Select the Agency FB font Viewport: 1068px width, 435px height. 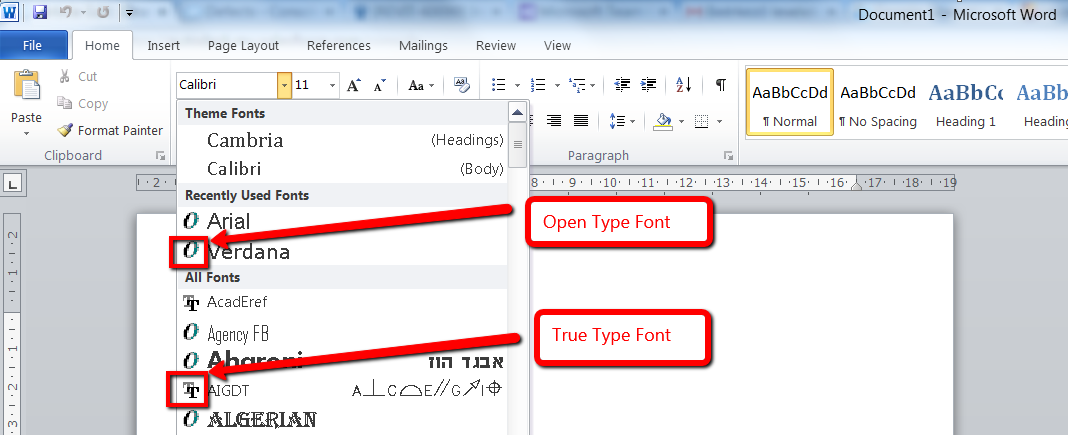pos(343,333)
